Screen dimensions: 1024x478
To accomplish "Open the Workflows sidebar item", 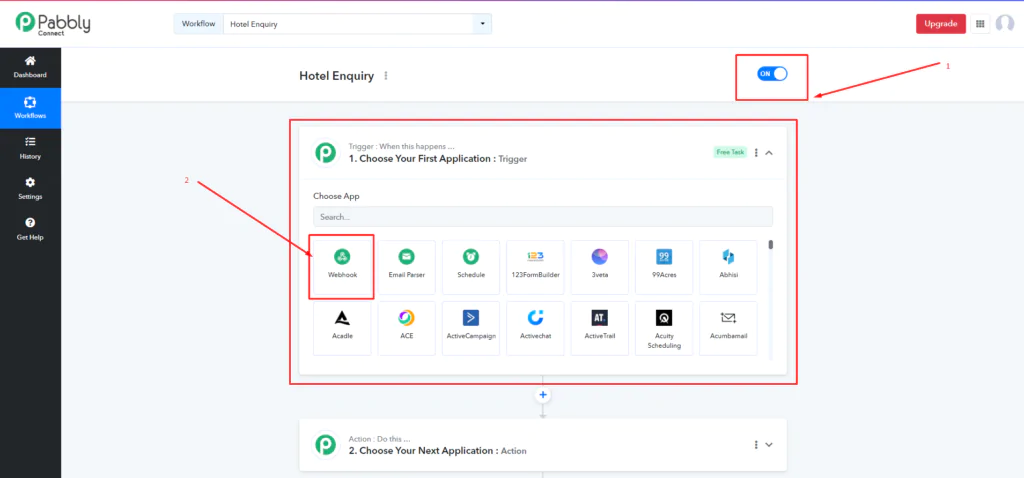I will [x=30, y=108].
